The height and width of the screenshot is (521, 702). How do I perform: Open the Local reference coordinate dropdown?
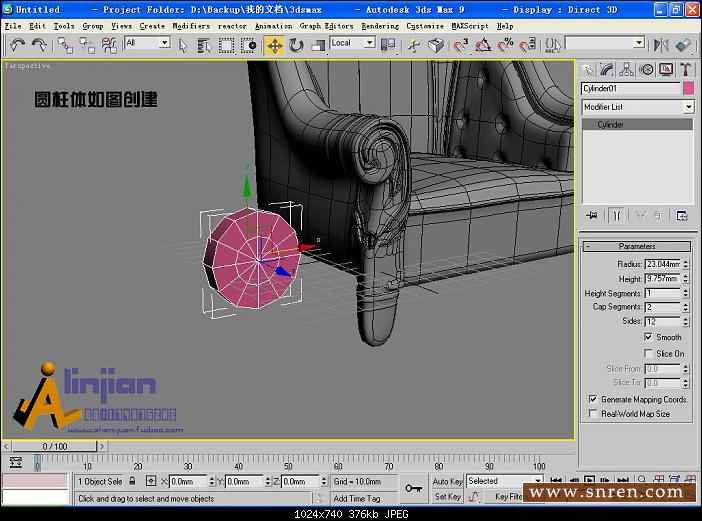click(x=352, y=43)
